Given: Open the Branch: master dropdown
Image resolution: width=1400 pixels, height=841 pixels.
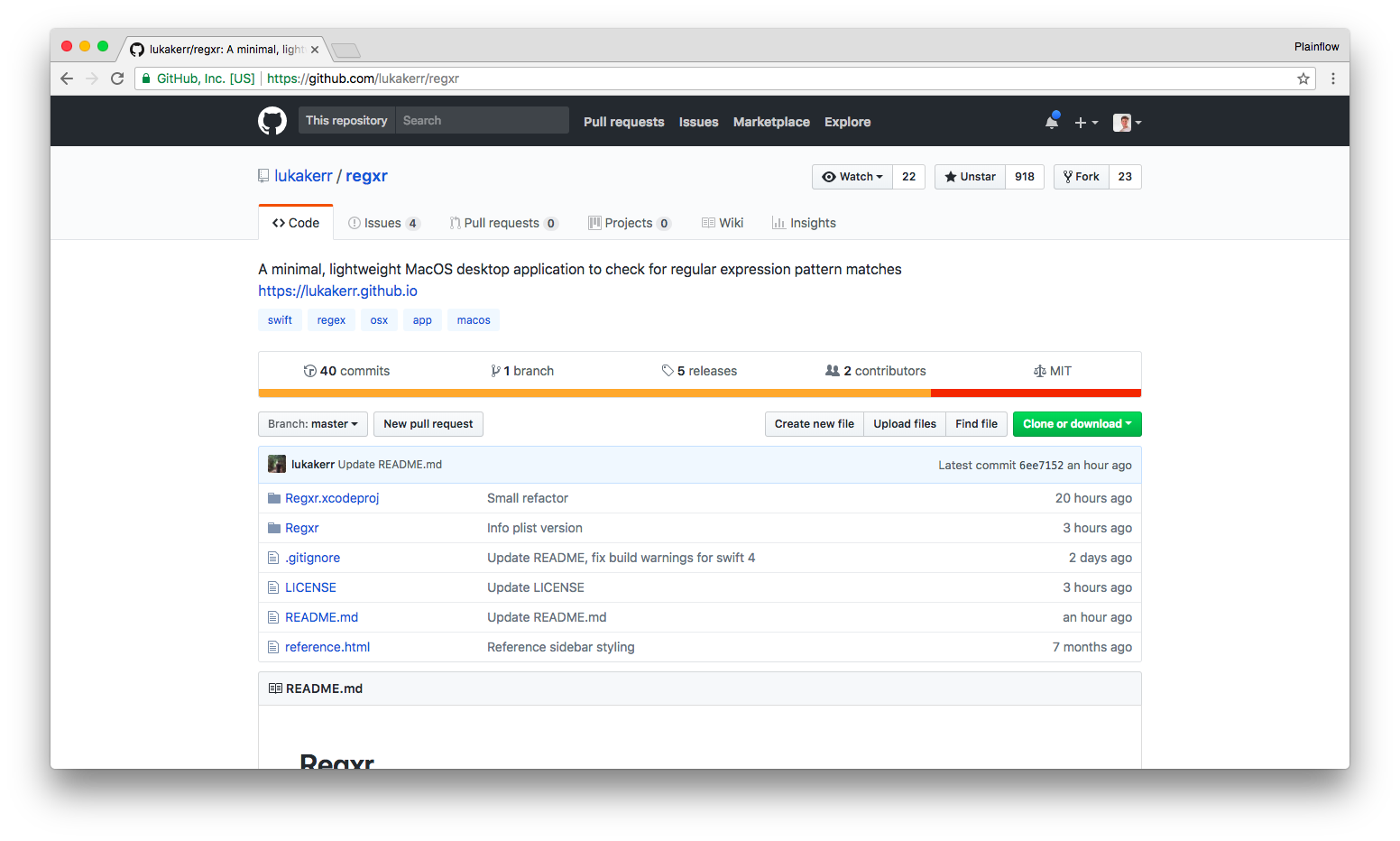Looking at the screenshot, I should (x=313, y=424).
